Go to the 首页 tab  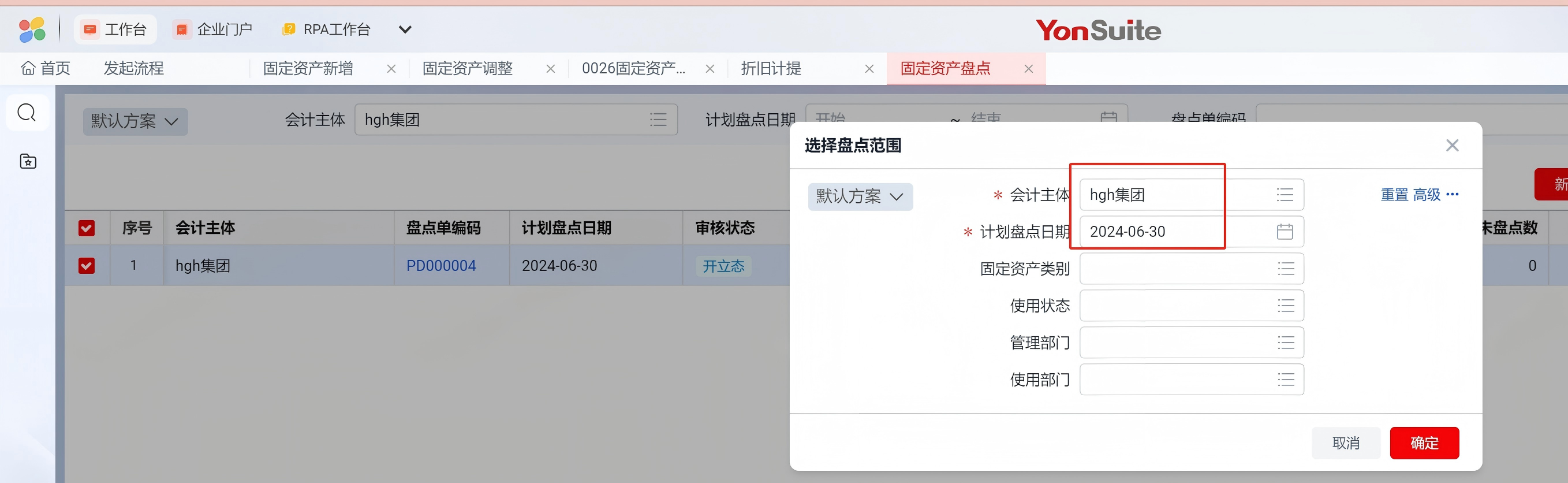coord(46,68)
